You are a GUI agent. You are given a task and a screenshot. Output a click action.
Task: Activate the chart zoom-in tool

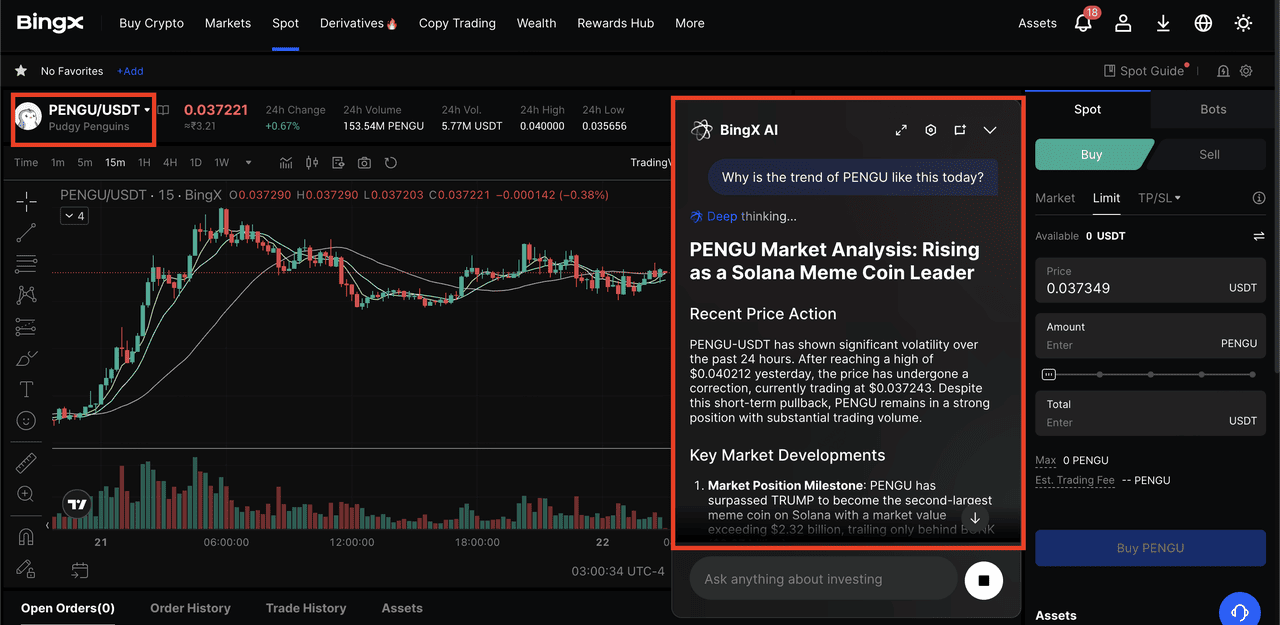[26, 494]
